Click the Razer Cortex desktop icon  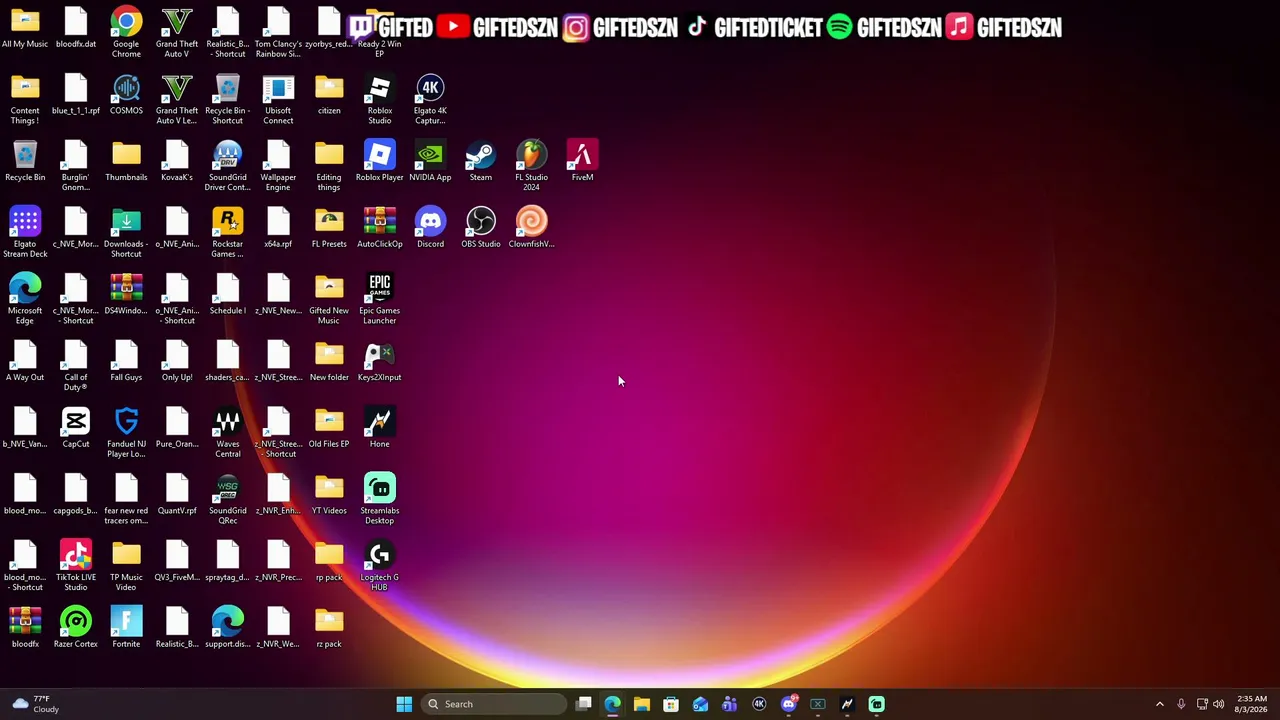point(76,628)
